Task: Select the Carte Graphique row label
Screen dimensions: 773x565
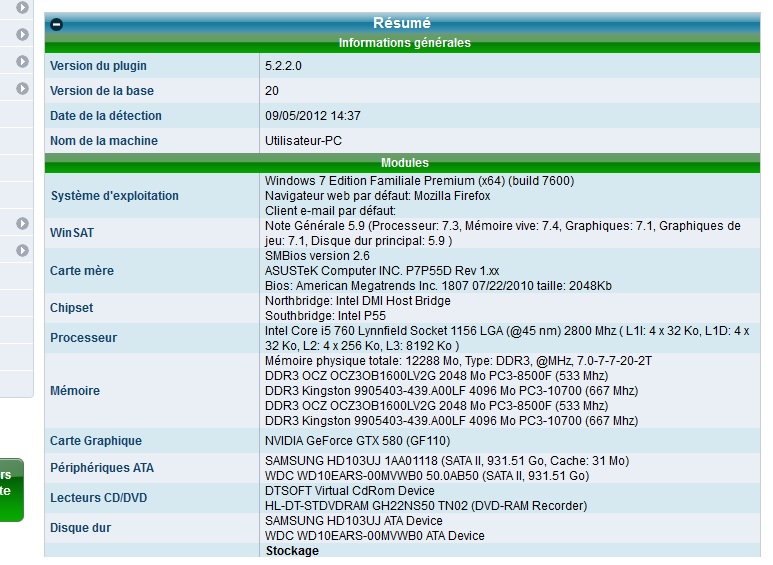Action: 96,441
